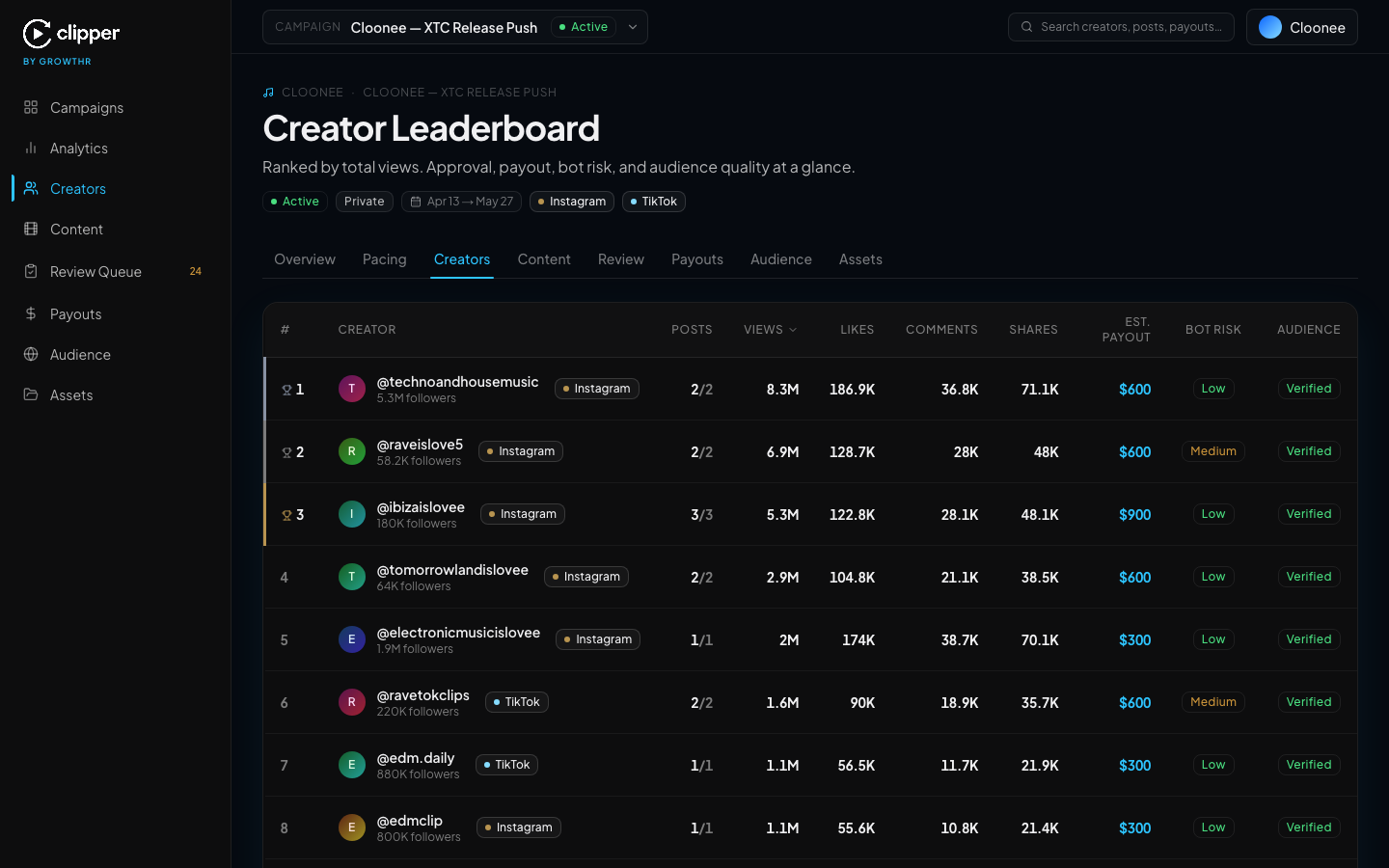This screenshot has width=1389, height=868.
Task: Click the Instagram platform filter chip
Action: click(x=572, y=202)
